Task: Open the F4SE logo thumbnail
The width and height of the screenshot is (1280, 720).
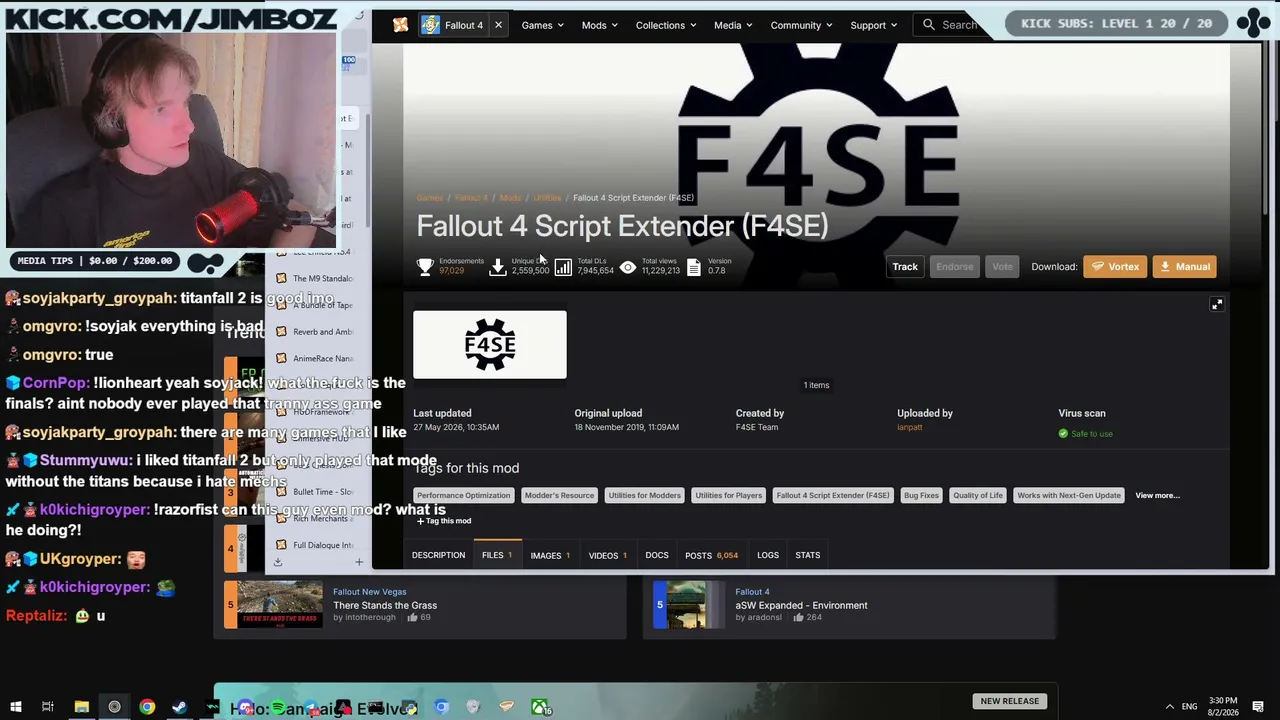Action: [x=490, y=345]
